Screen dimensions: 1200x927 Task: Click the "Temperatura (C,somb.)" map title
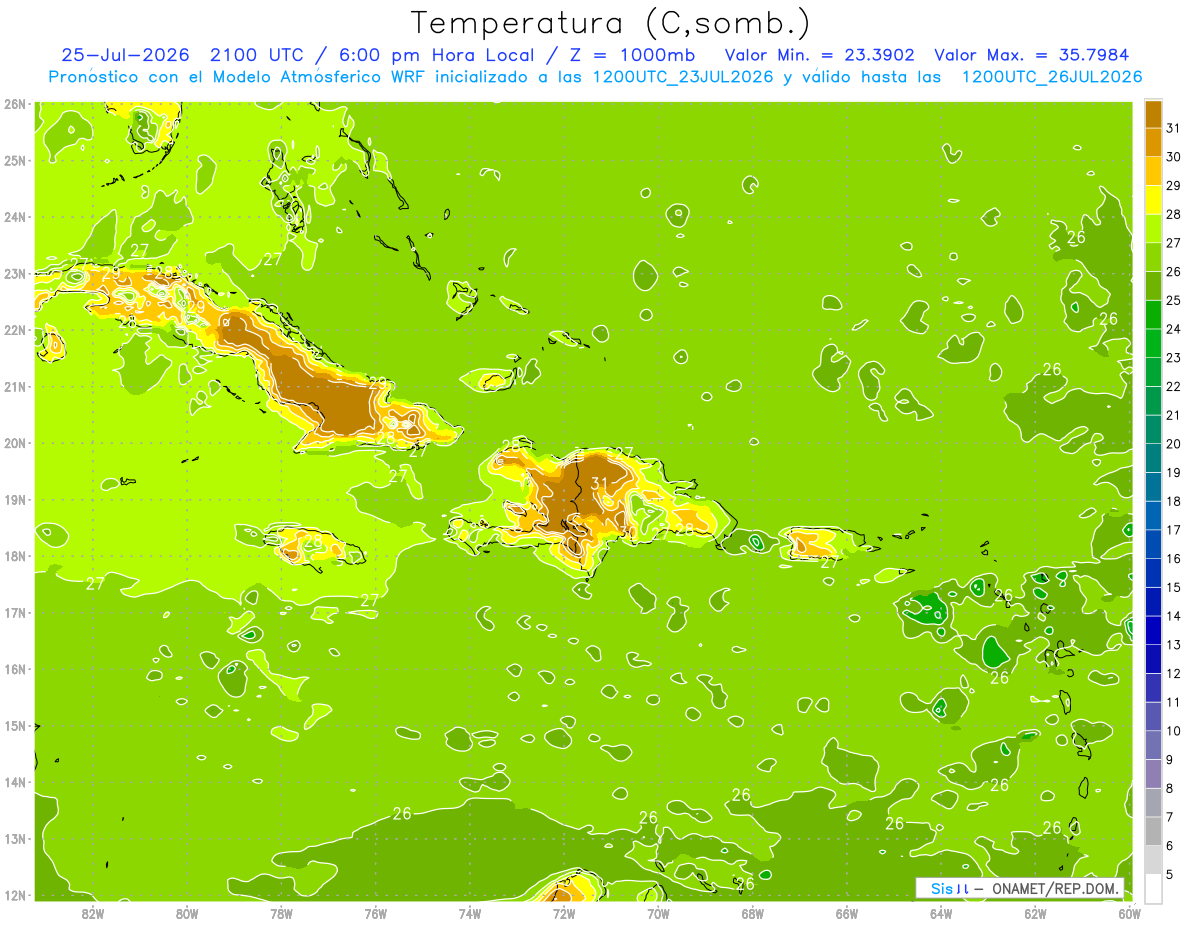point(611,22)
